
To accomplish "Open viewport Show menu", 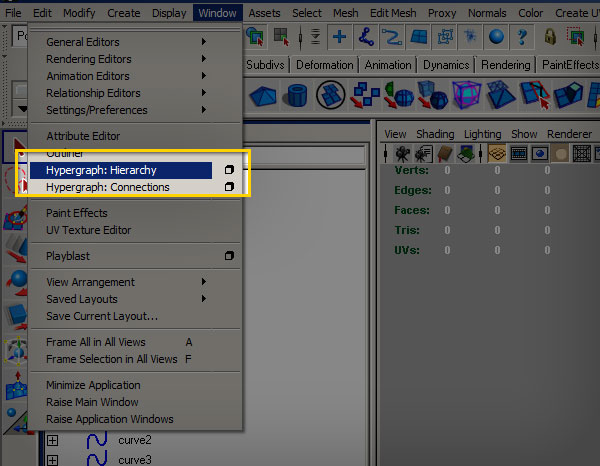I will tap(524, 134).
